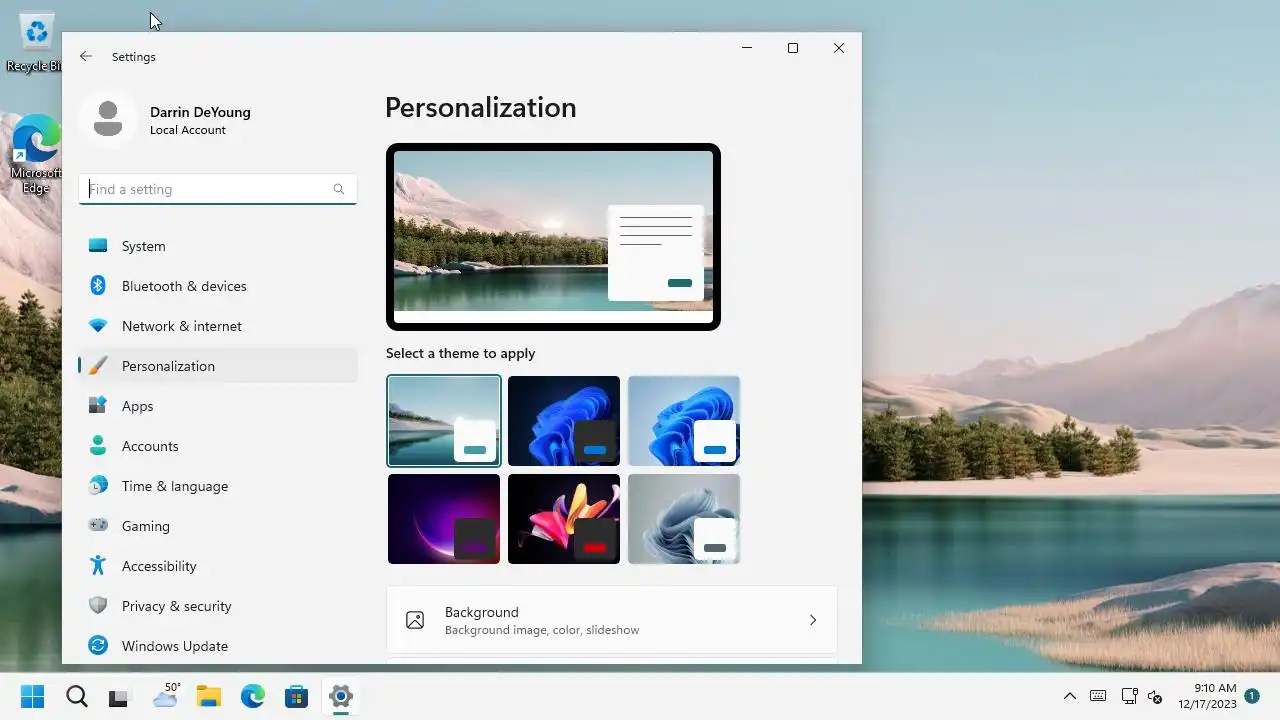Open Microsoft Store from taskbar
Screen dimensions: 1280x720
click(296, 696)
